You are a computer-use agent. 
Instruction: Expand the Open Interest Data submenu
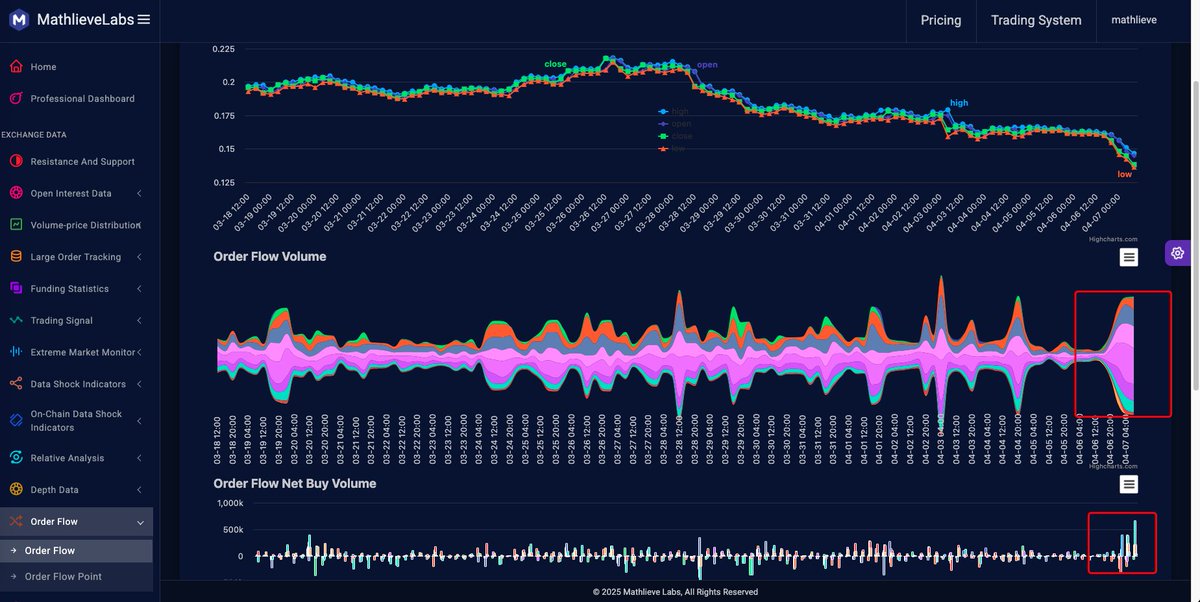138,191
